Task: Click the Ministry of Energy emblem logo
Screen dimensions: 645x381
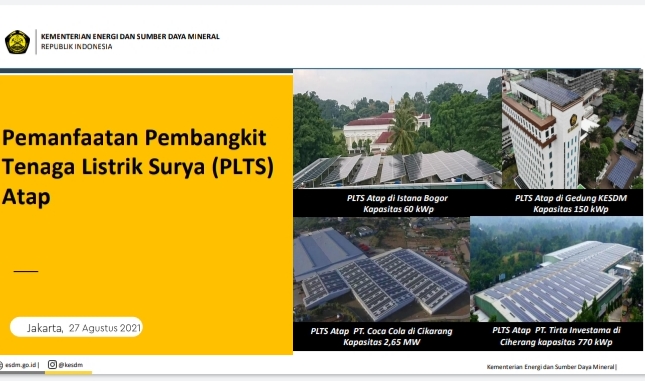Action: (x=17, y=42)
